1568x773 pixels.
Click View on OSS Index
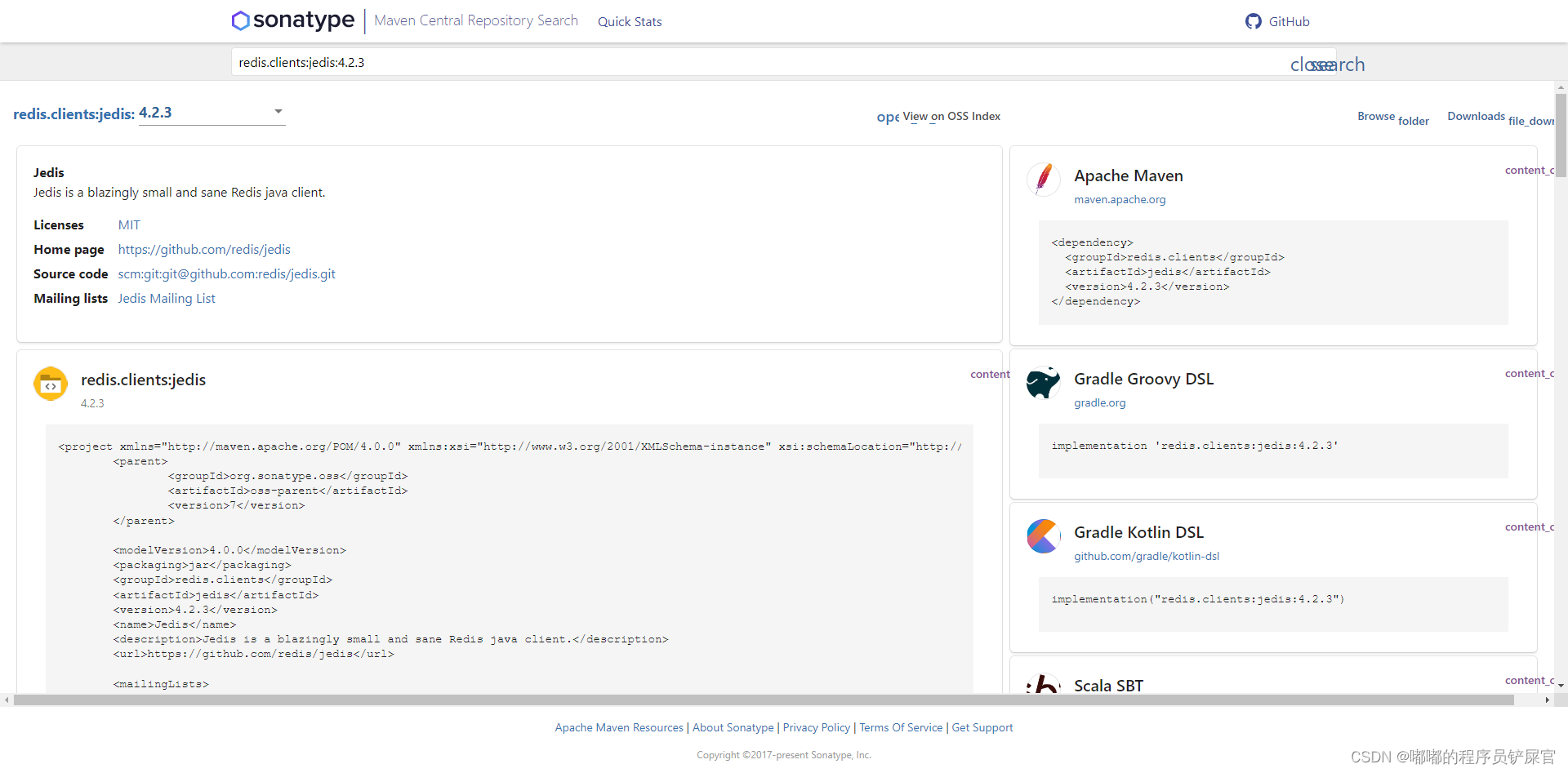(x=951, y=116)
